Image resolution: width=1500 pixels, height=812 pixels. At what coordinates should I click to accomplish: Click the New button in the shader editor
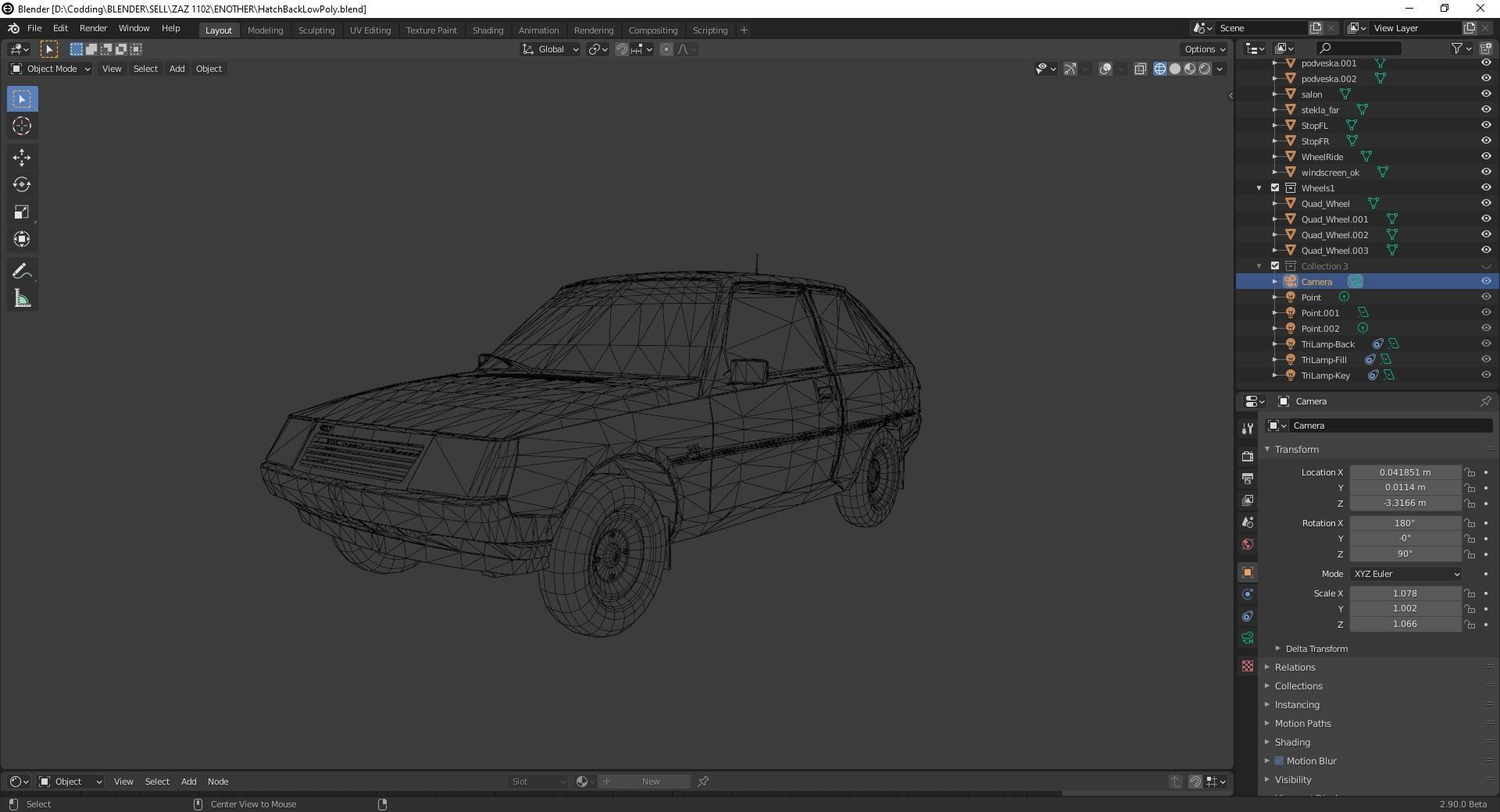point(649,781)
